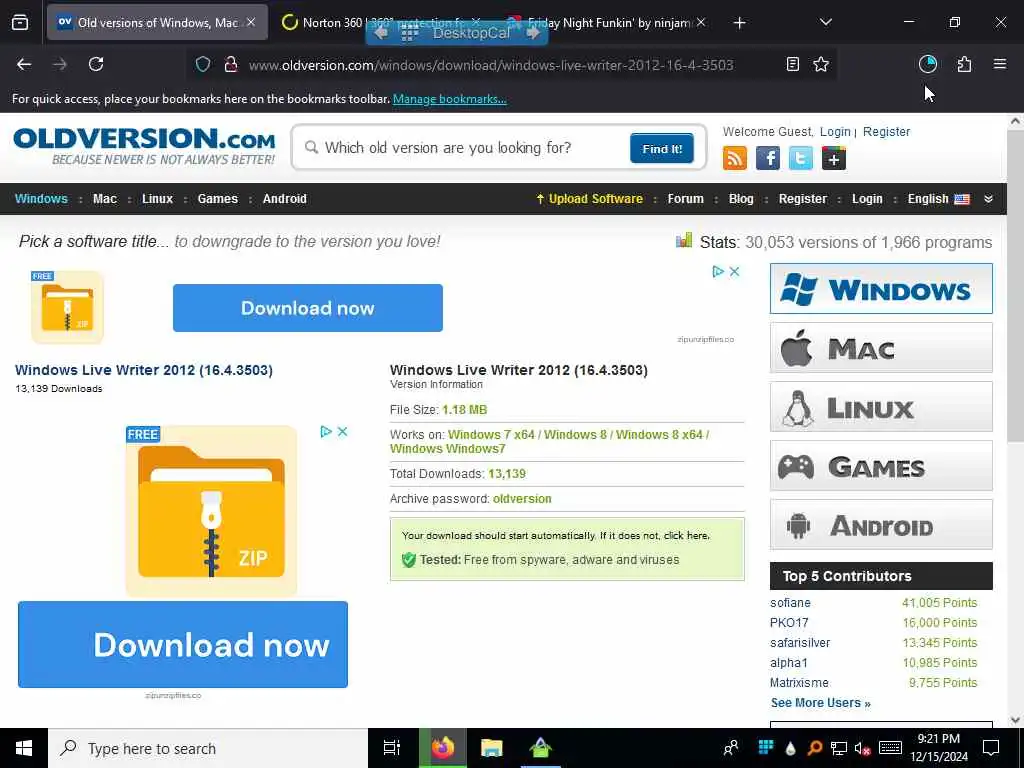Image resolution: width=1024 pixels, height=768 pixels.
Task: Open the Android menu in the nav bar
Action: tap(285, 199)
